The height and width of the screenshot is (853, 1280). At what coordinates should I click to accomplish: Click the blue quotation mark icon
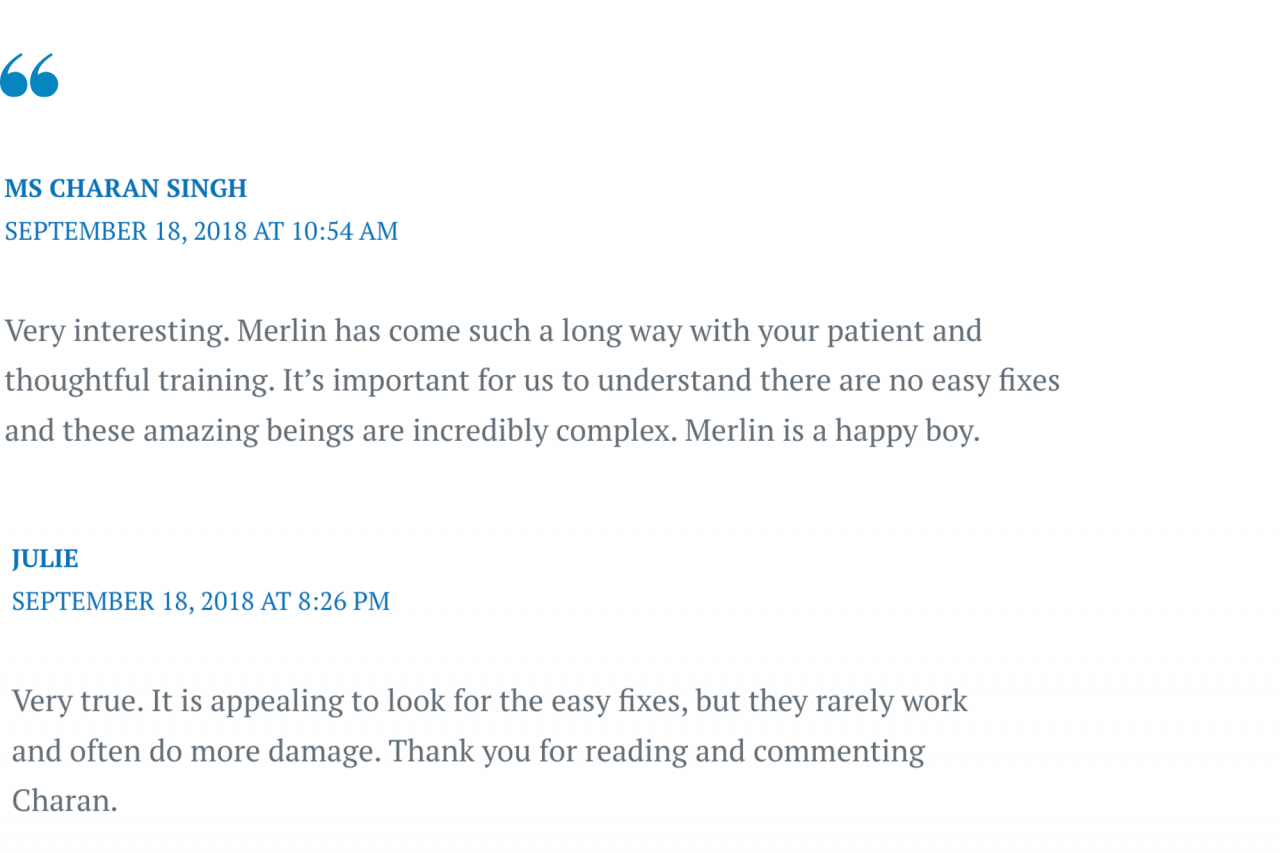click(29, 76)
